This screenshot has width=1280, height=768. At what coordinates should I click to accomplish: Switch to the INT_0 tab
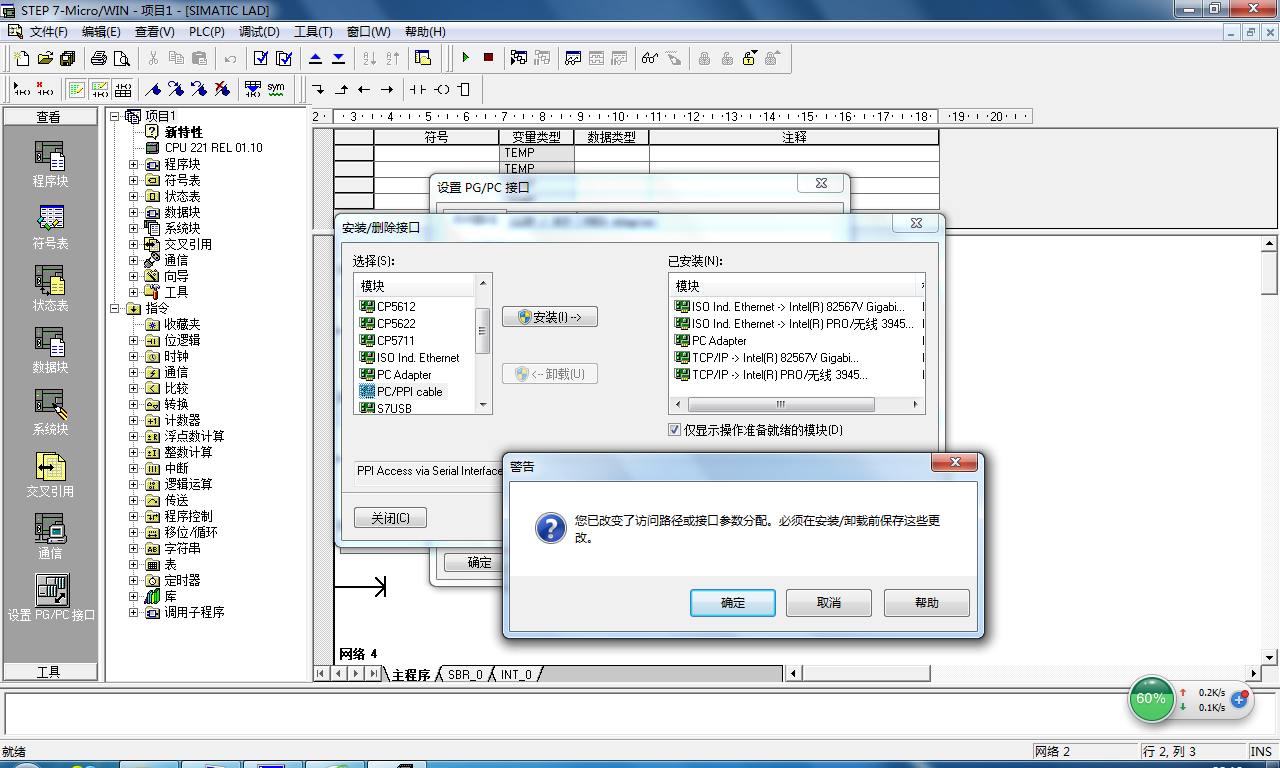point(516,674)
